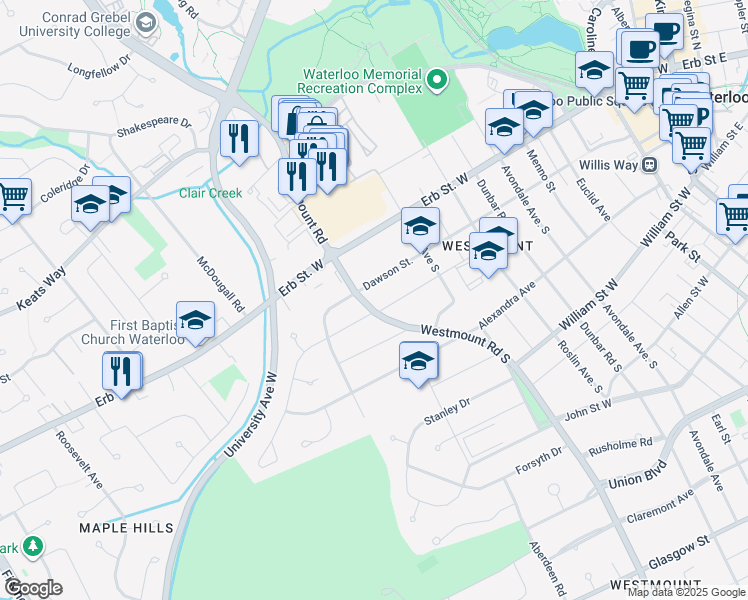Open restaurant marker near Shakespeare Dr

[x=239, y=140]
